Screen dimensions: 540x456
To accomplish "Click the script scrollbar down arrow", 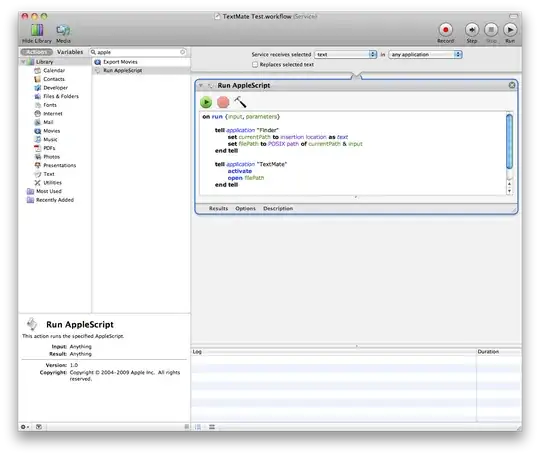I will point(509,190).
